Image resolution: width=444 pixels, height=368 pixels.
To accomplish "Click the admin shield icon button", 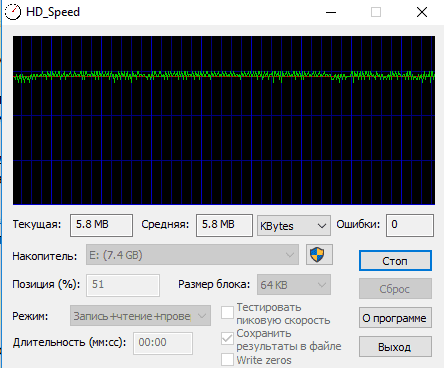I will (319, 255).
